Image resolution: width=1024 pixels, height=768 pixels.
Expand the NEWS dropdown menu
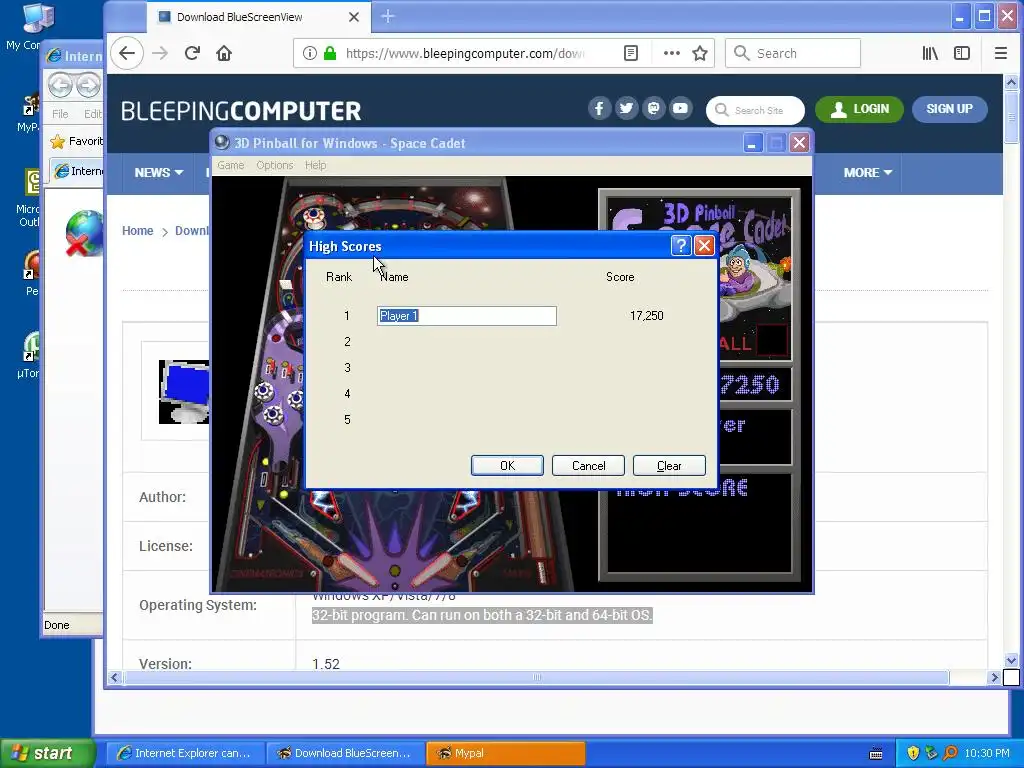pos(158,172)
